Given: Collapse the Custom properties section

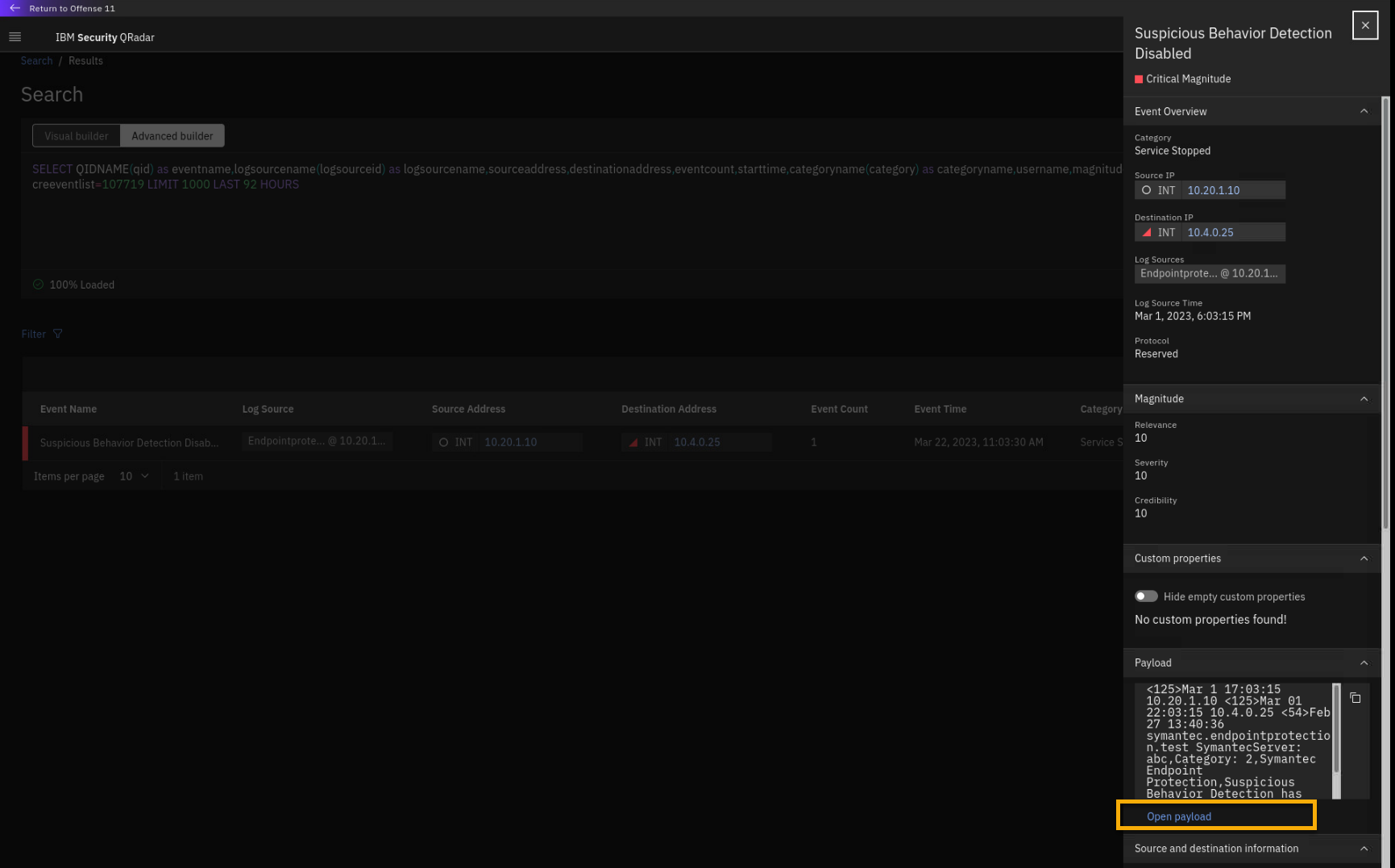Looking at the screenshot, I should click(1364, 559).
